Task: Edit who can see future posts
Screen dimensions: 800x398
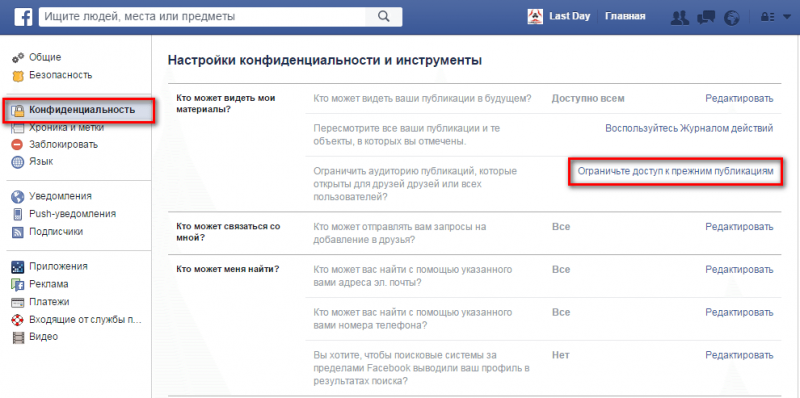Action: 739,98
